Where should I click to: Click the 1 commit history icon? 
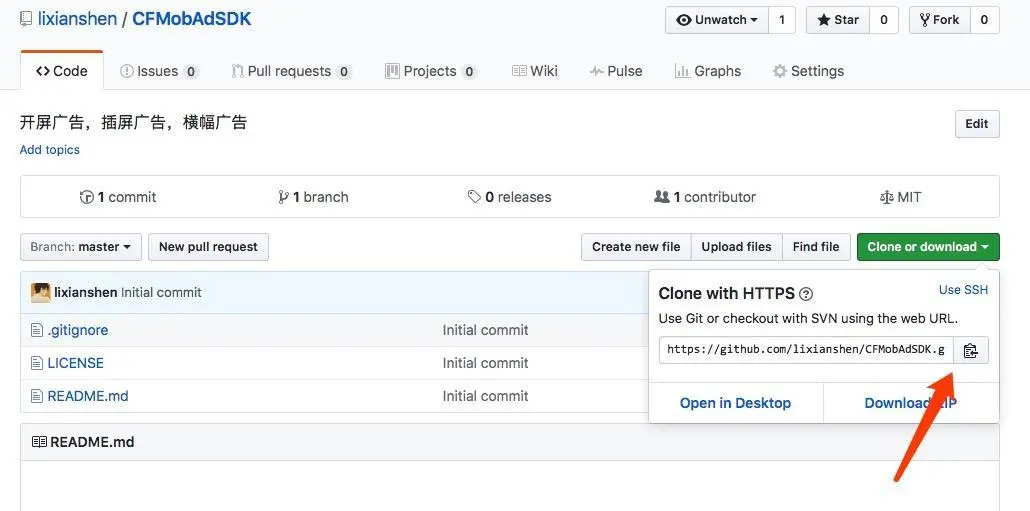[x=87, y=197]
